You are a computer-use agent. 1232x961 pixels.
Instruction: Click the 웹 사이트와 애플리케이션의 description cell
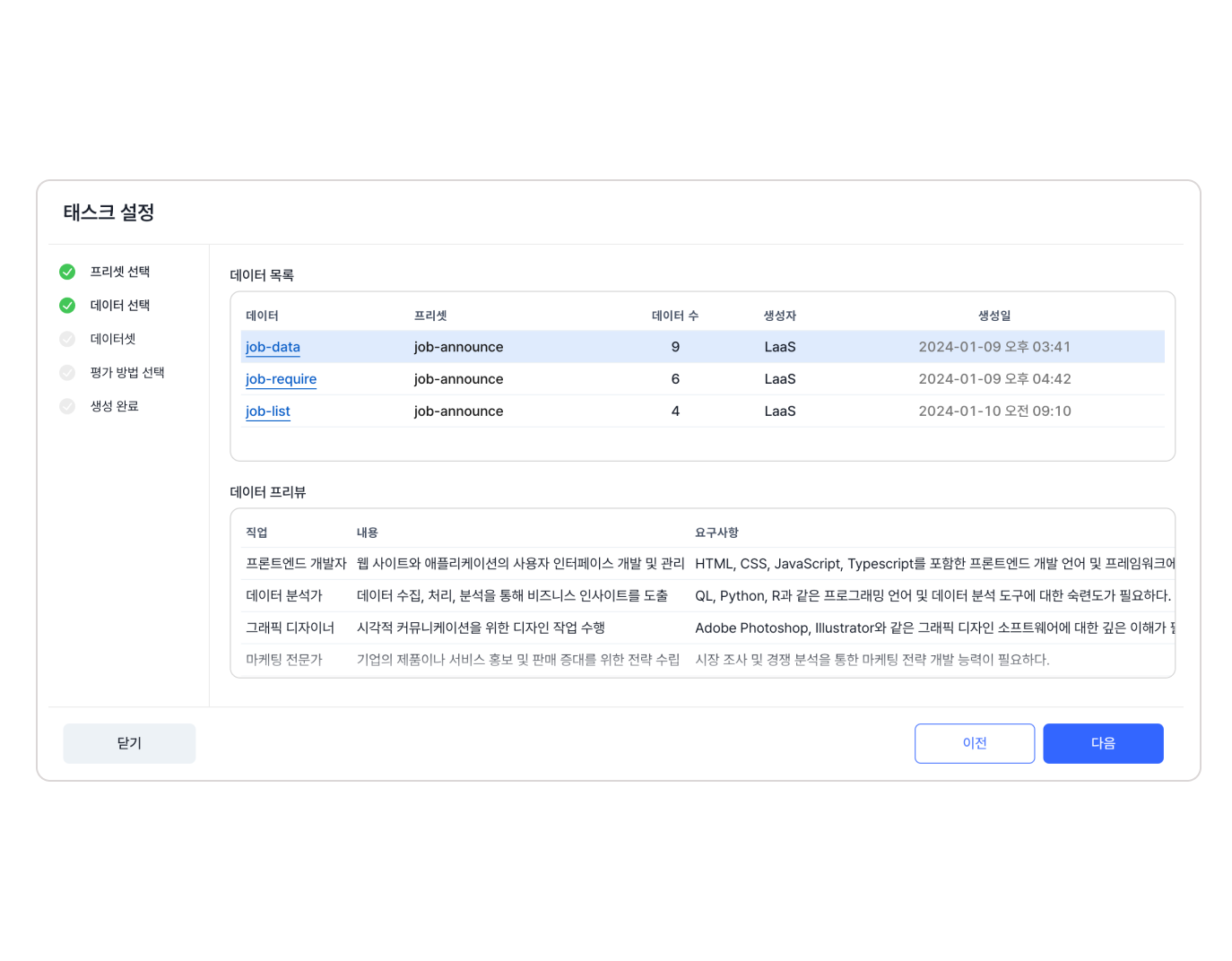(520, 564)
